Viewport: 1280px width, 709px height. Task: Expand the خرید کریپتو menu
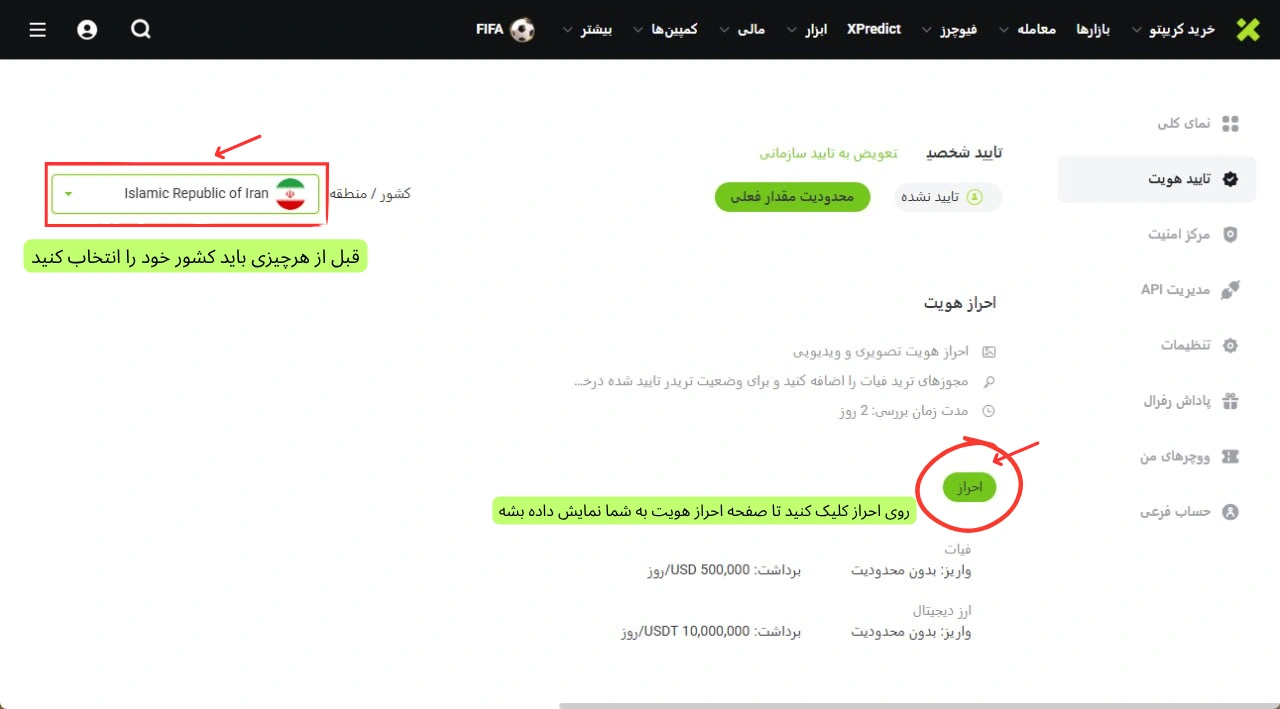coord(1172,30)
